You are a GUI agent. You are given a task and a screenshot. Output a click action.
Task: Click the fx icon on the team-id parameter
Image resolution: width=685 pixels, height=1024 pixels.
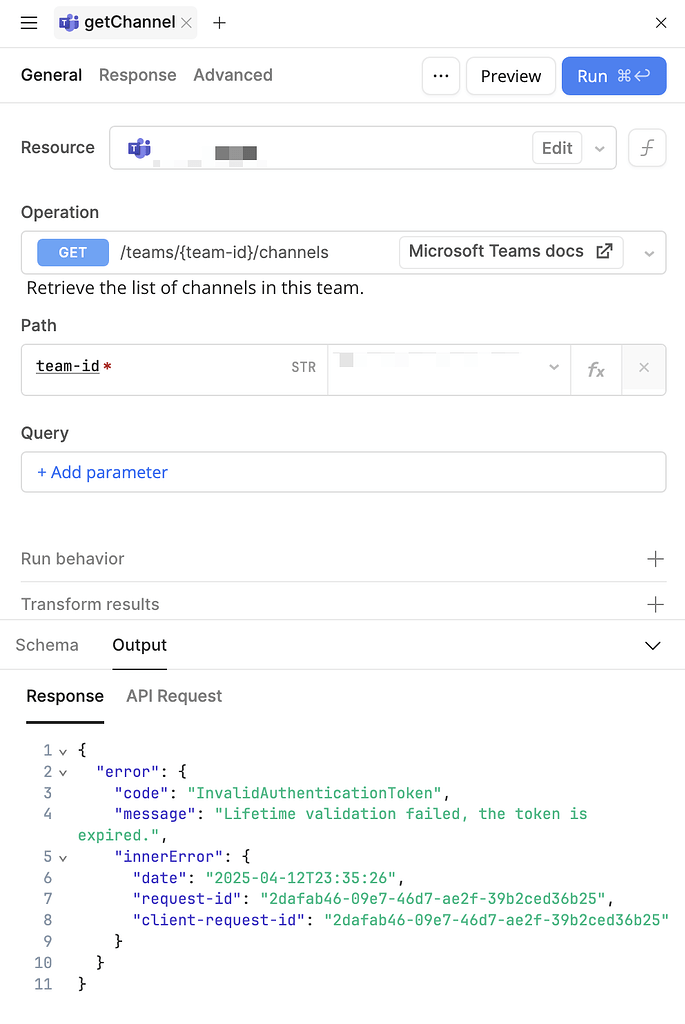coord(596,369)
